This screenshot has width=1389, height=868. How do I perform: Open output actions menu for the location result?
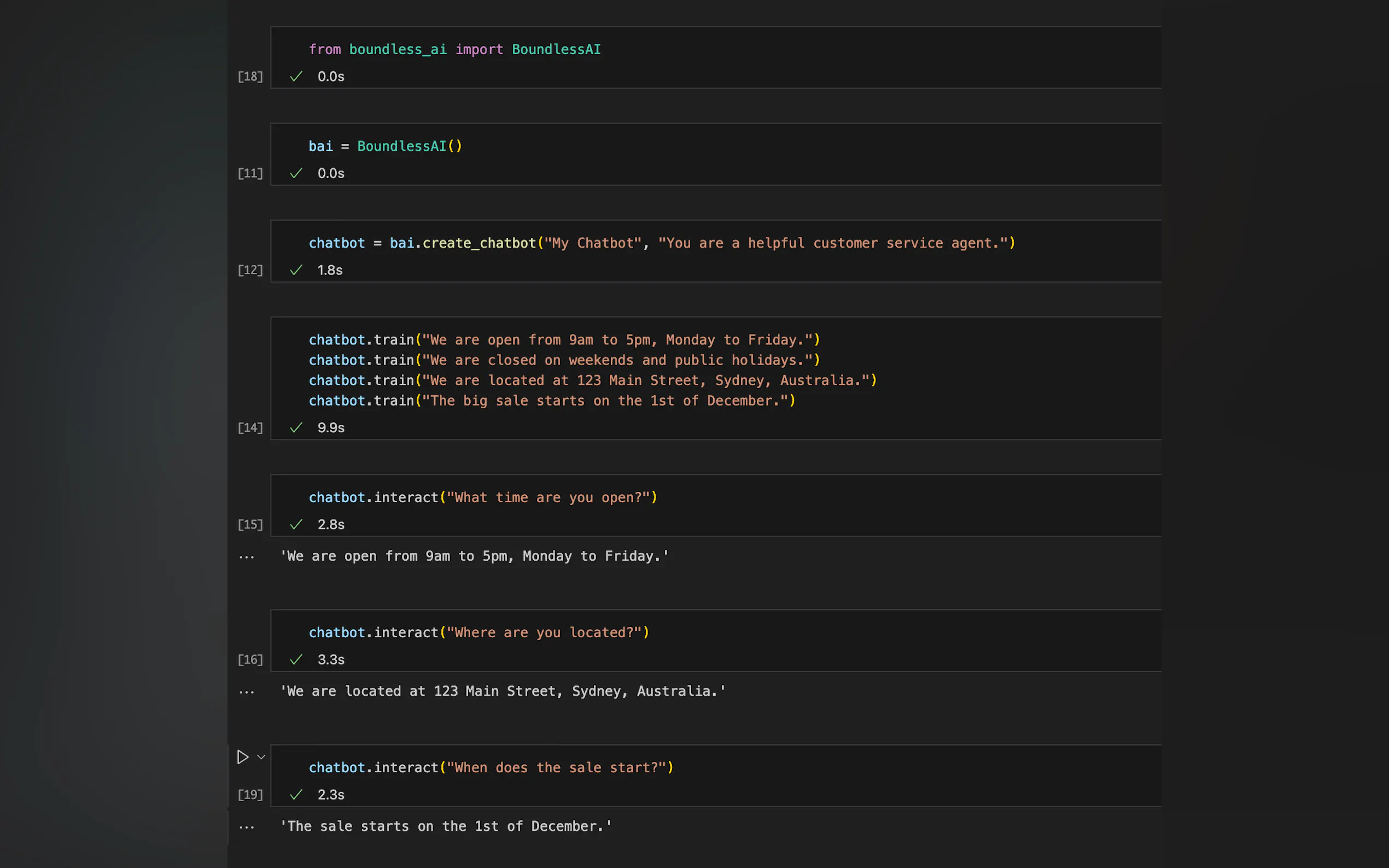tap(246, 693)
